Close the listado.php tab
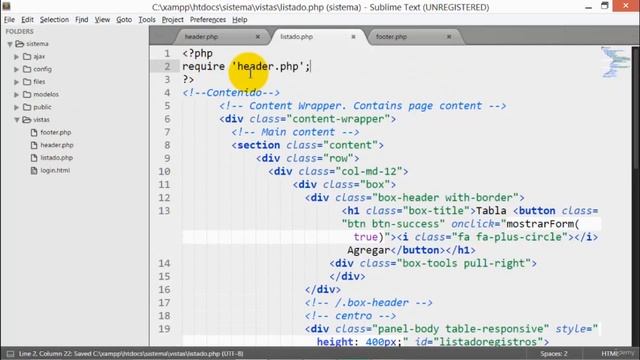Viewport: 640px width, 360px height. click(353, 37)
